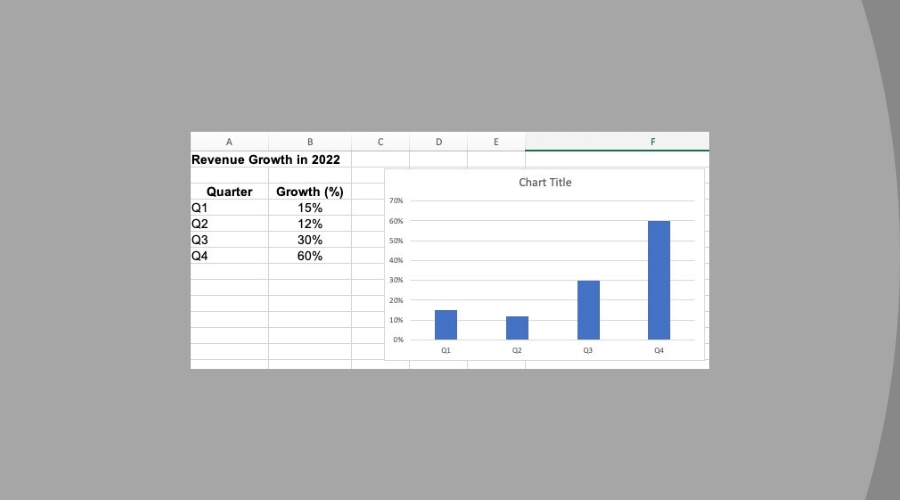Image resolution: width=900 pixels, height=500 pixels.
Task: Click the Q4 bar in the chart
Action: point(659,280)
